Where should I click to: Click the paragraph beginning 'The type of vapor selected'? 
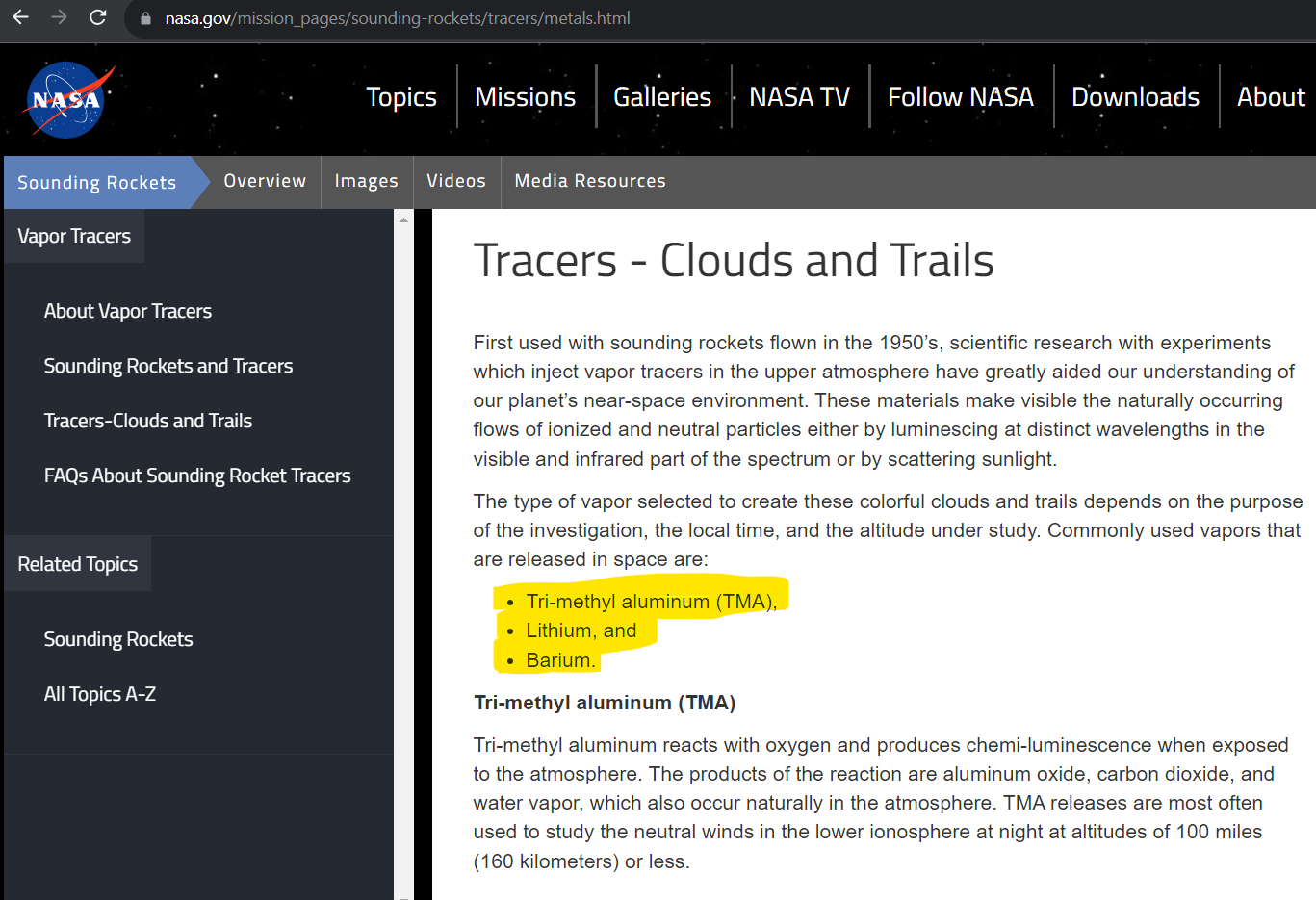click(888, 530)
